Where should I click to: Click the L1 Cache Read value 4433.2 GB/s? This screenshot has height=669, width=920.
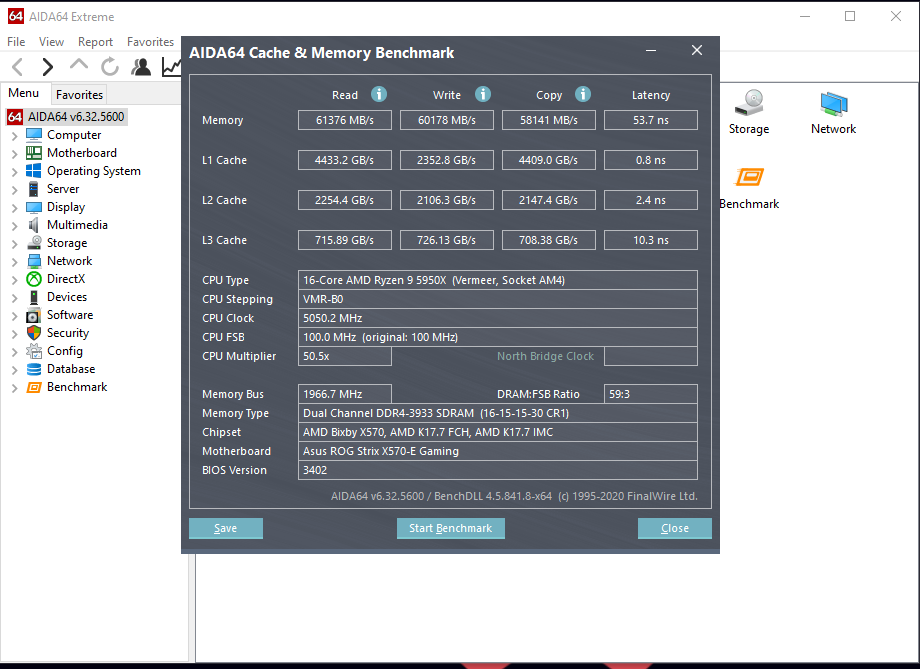[345, 160]
